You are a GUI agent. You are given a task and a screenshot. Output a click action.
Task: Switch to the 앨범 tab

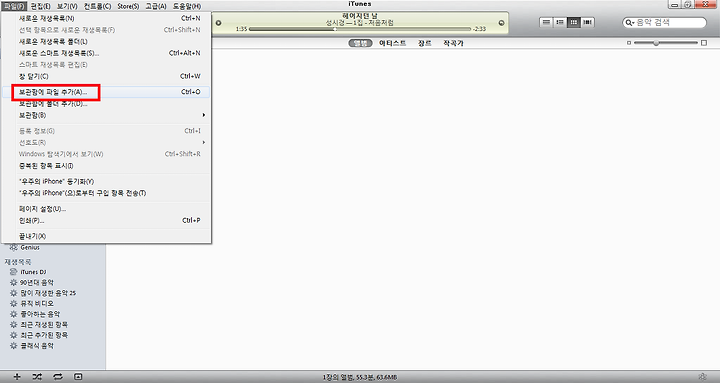360,43
